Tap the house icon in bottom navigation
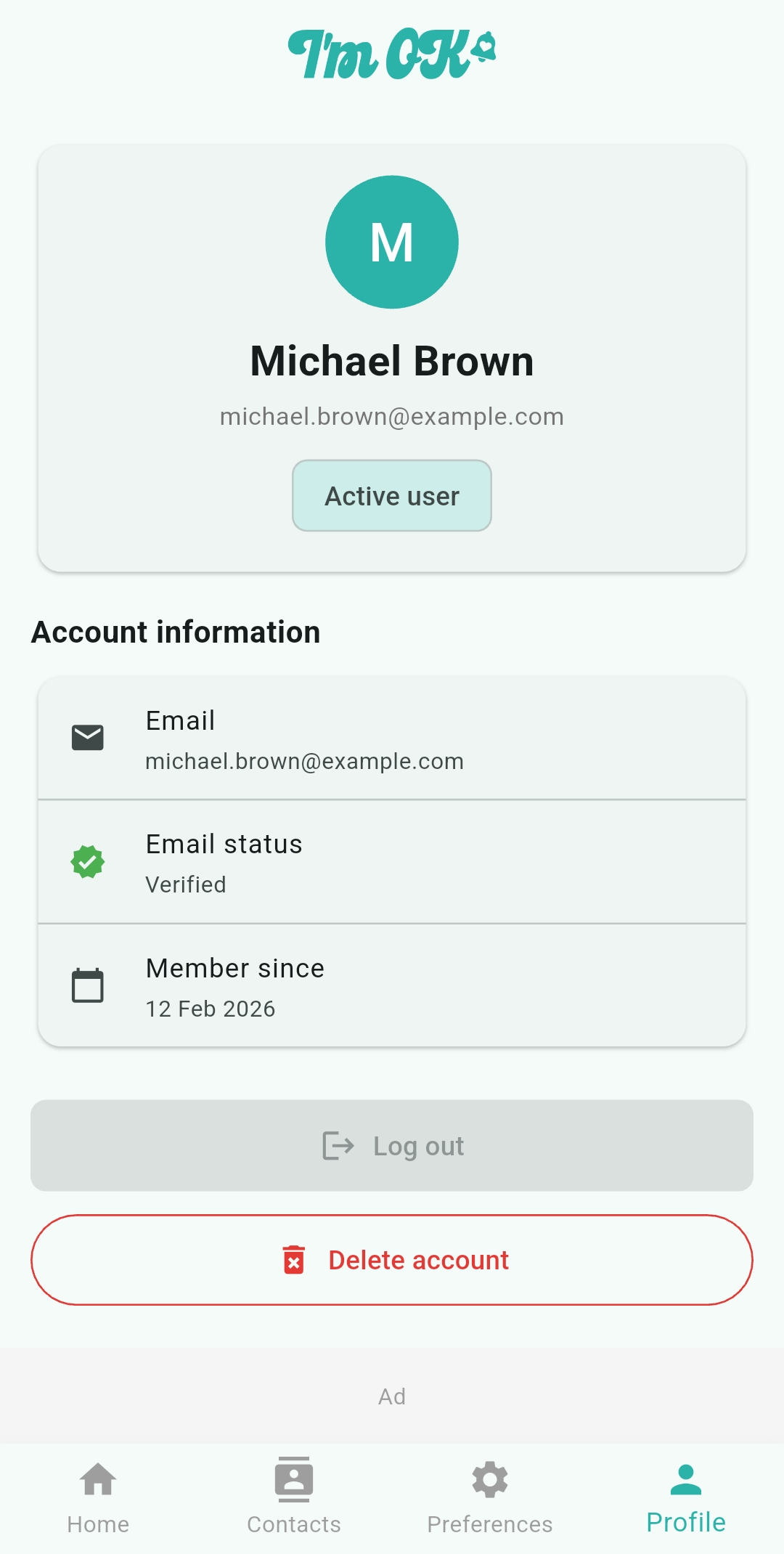The image size is (784, 1554). point(98,1479)
